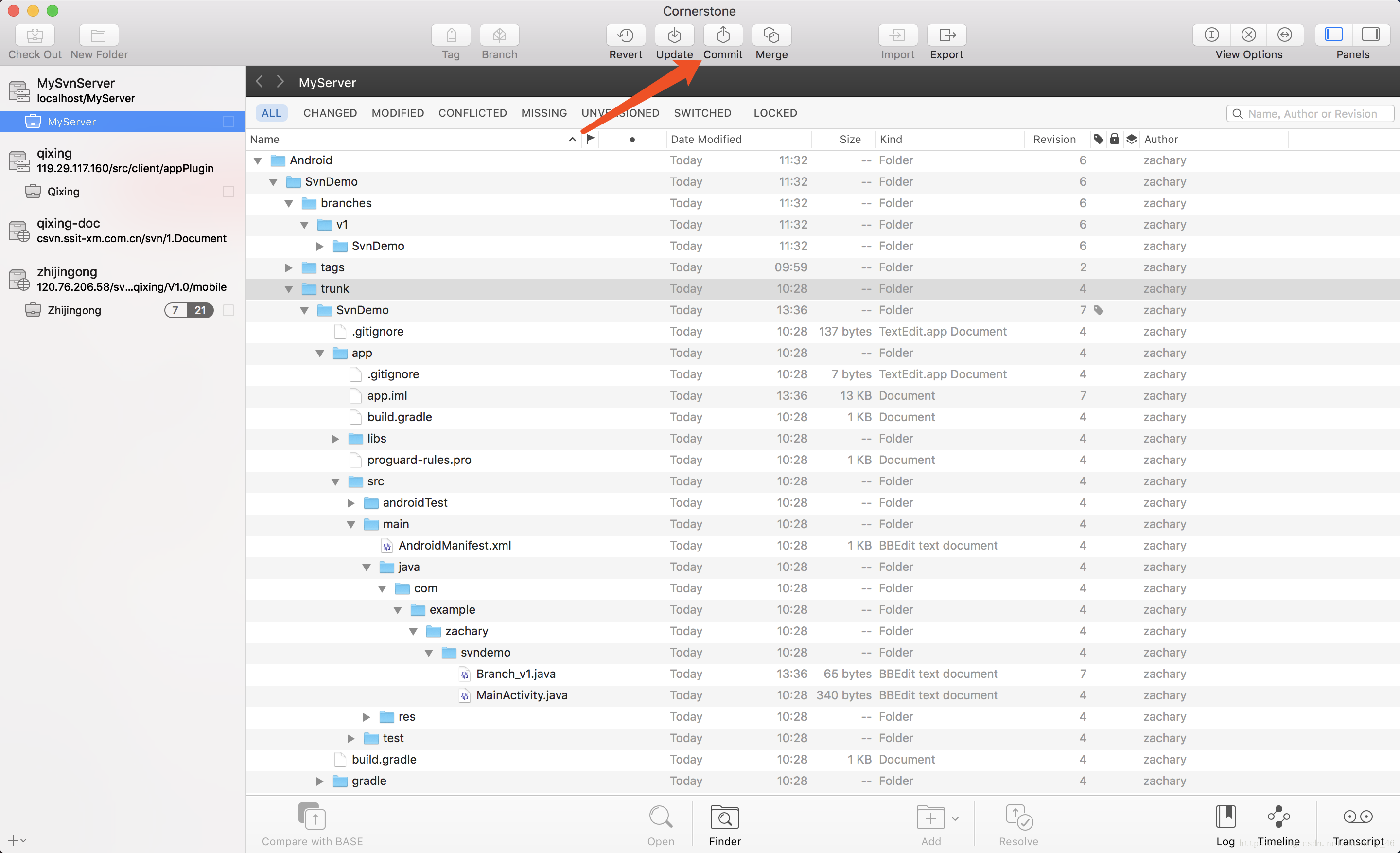Click the Update toolbar icon
This screenshot has height=853, width=1400.
click(x=674, y=35)
